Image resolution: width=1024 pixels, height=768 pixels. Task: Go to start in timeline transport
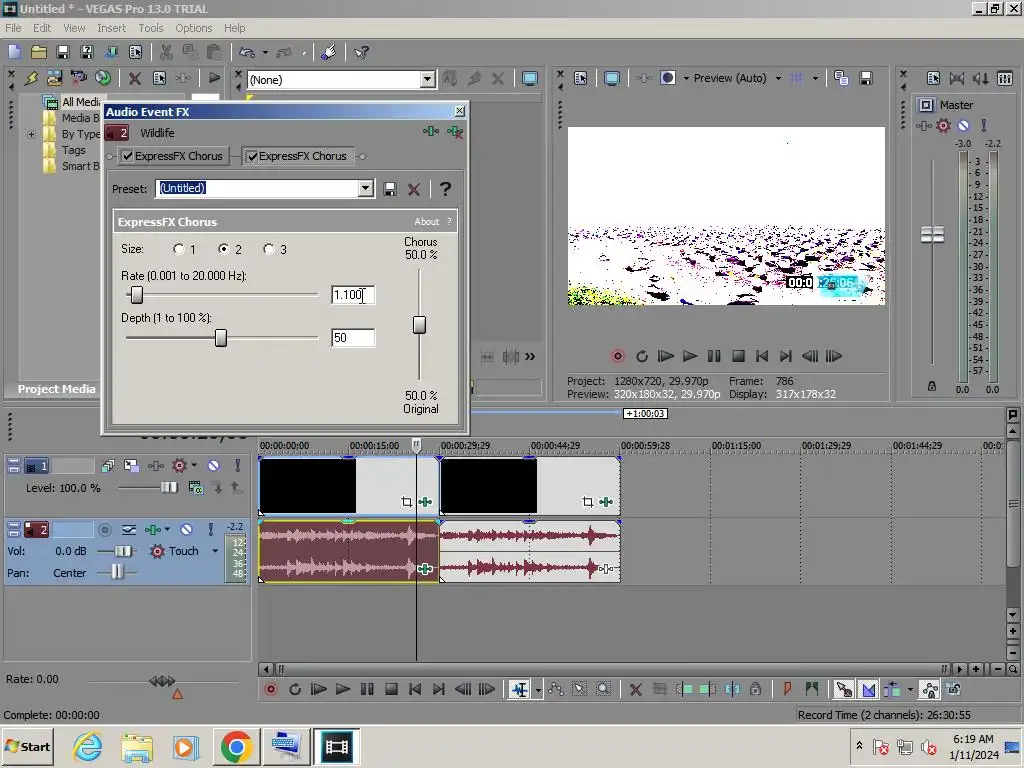point(415,689)
